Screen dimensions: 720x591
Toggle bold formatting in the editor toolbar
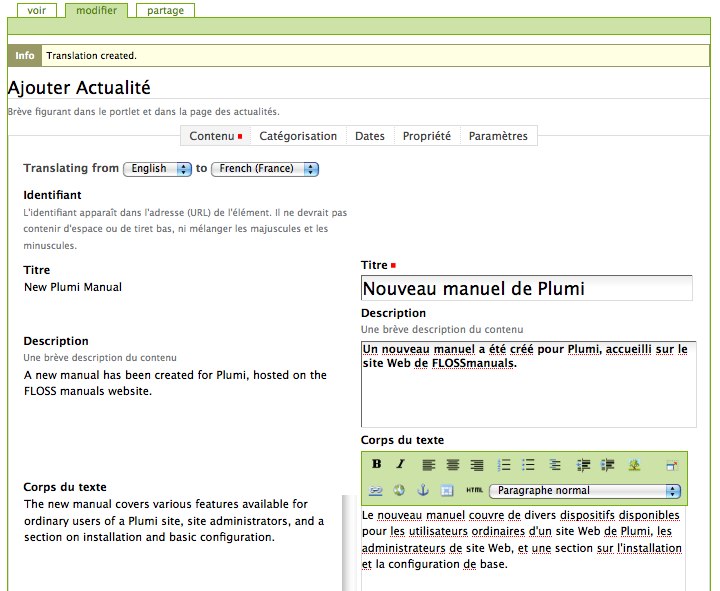(x=377, y=465)
